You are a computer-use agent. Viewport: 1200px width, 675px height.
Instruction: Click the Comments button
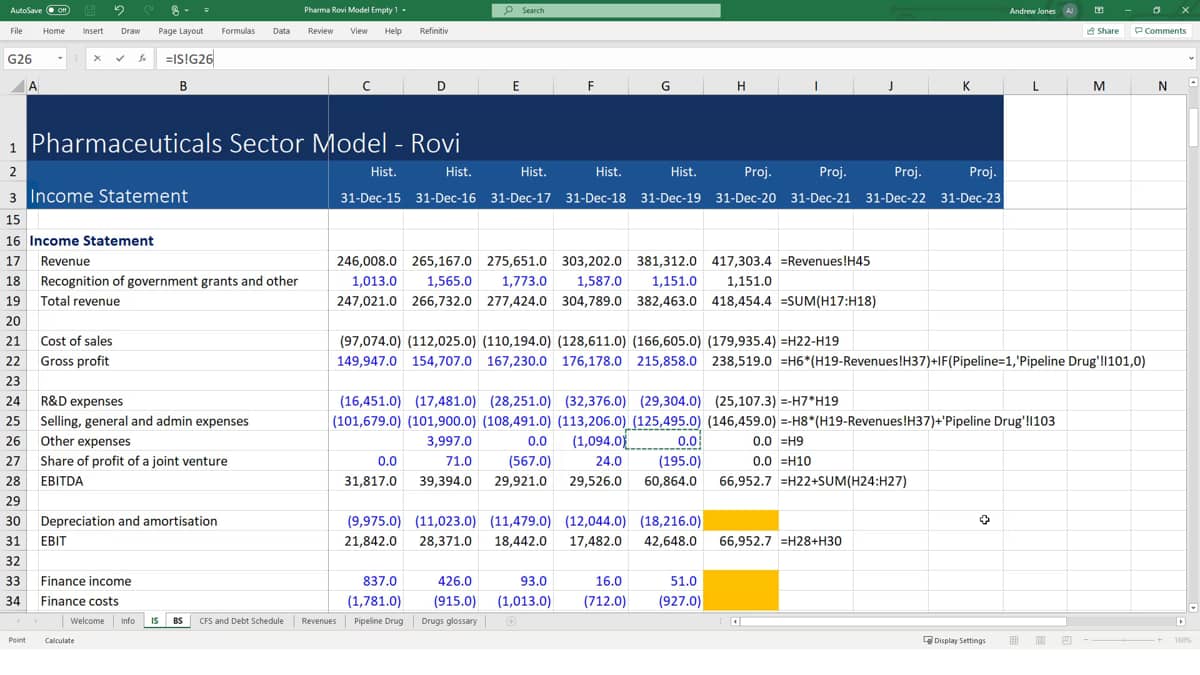(1161, 31)
